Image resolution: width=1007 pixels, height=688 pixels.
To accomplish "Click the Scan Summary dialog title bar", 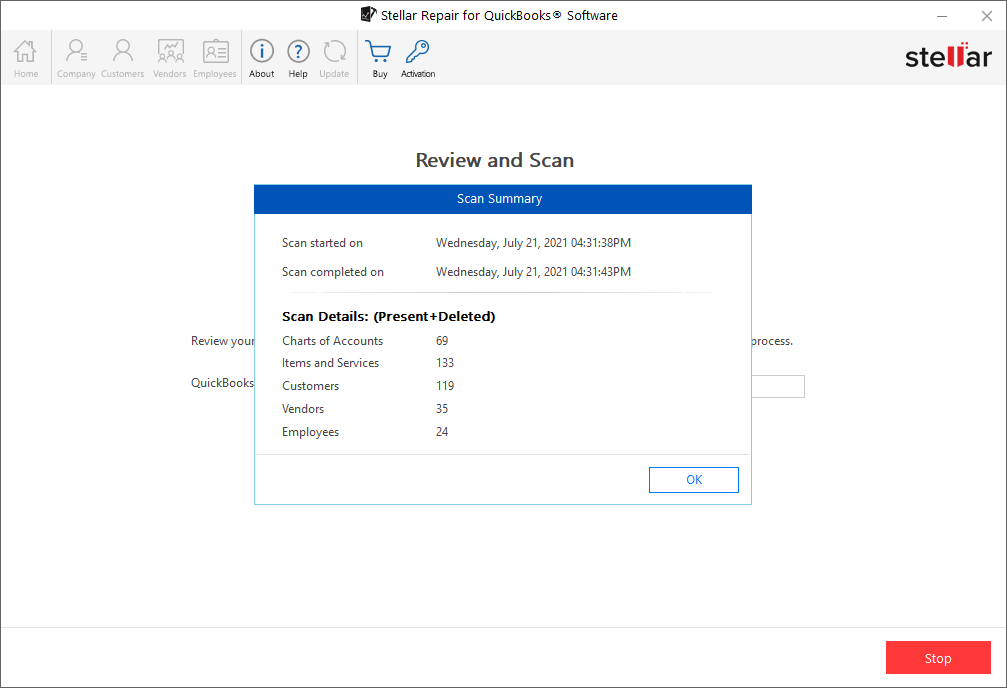I will tap(503, 199).
